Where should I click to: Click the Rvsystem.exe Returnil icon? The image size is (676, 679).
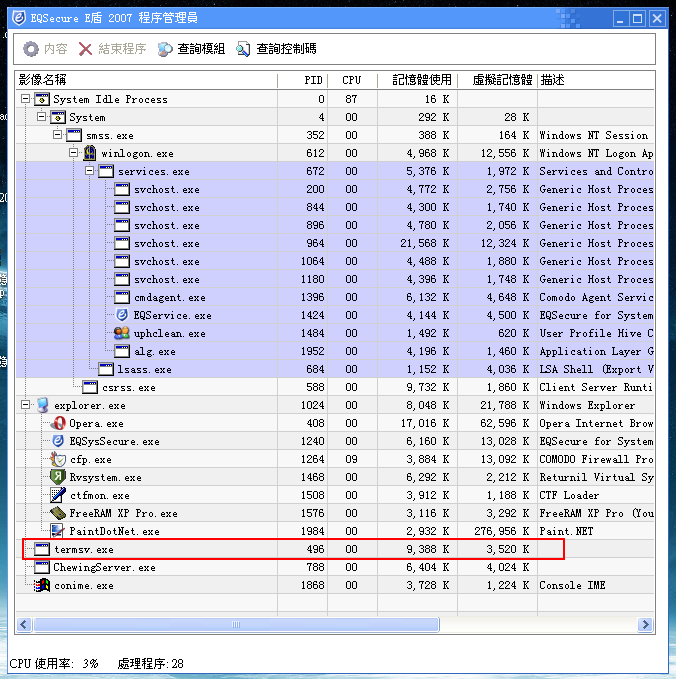(x=58, y=477)
